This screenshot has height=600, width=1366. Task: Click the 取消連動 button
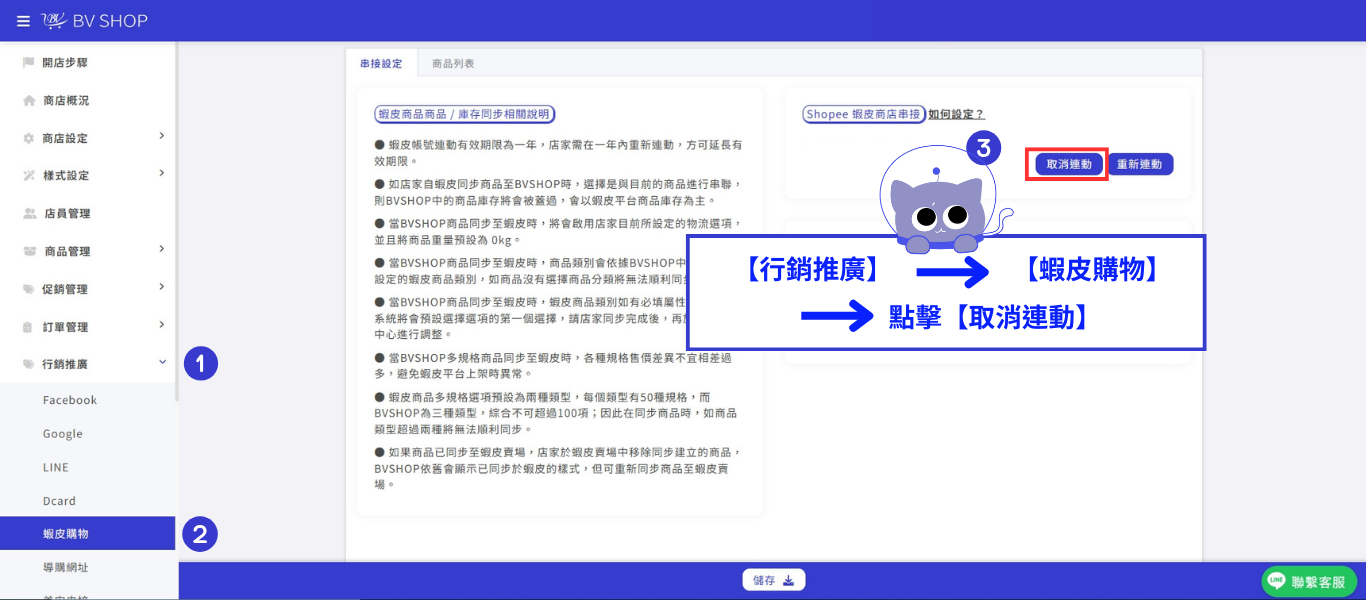click(x=1069, y=164)
